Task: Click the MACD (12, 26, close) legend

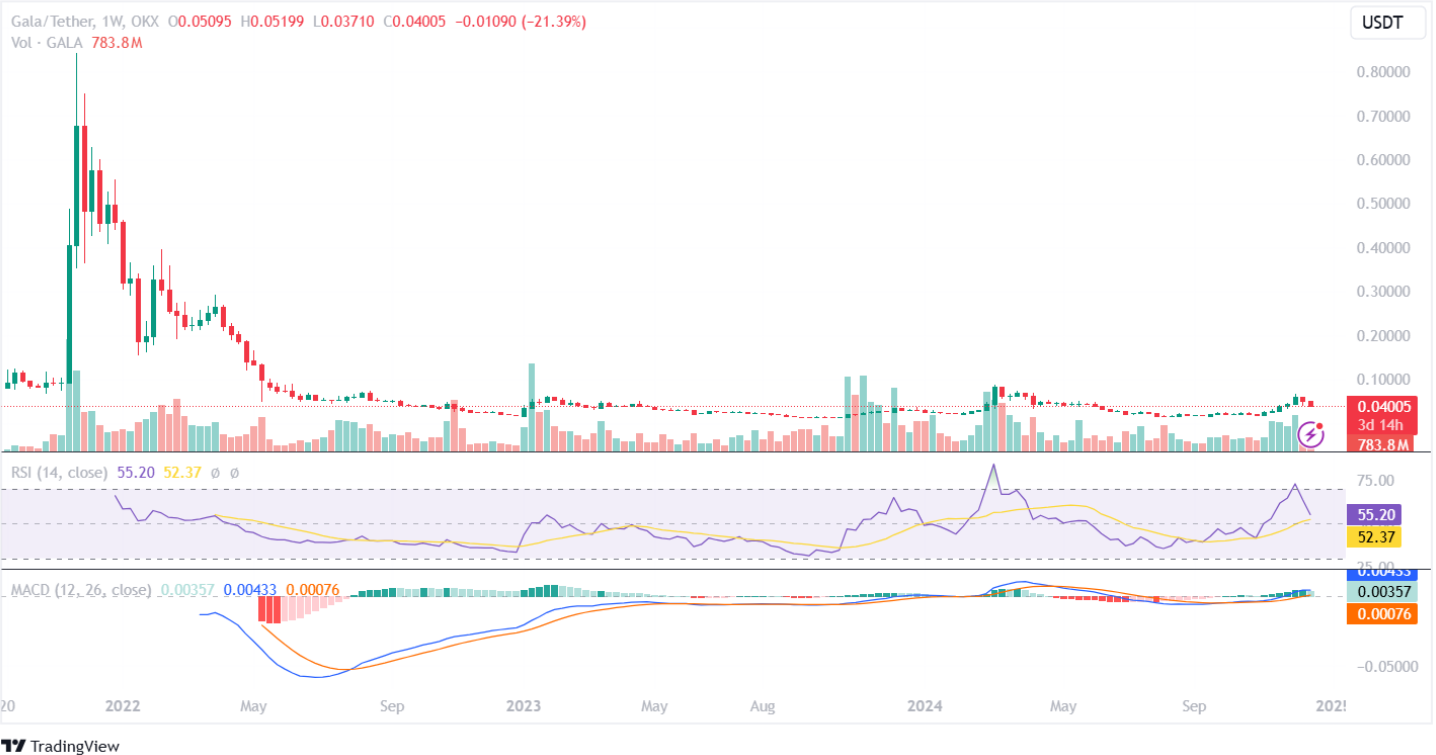Action: (x=81, y=590)
